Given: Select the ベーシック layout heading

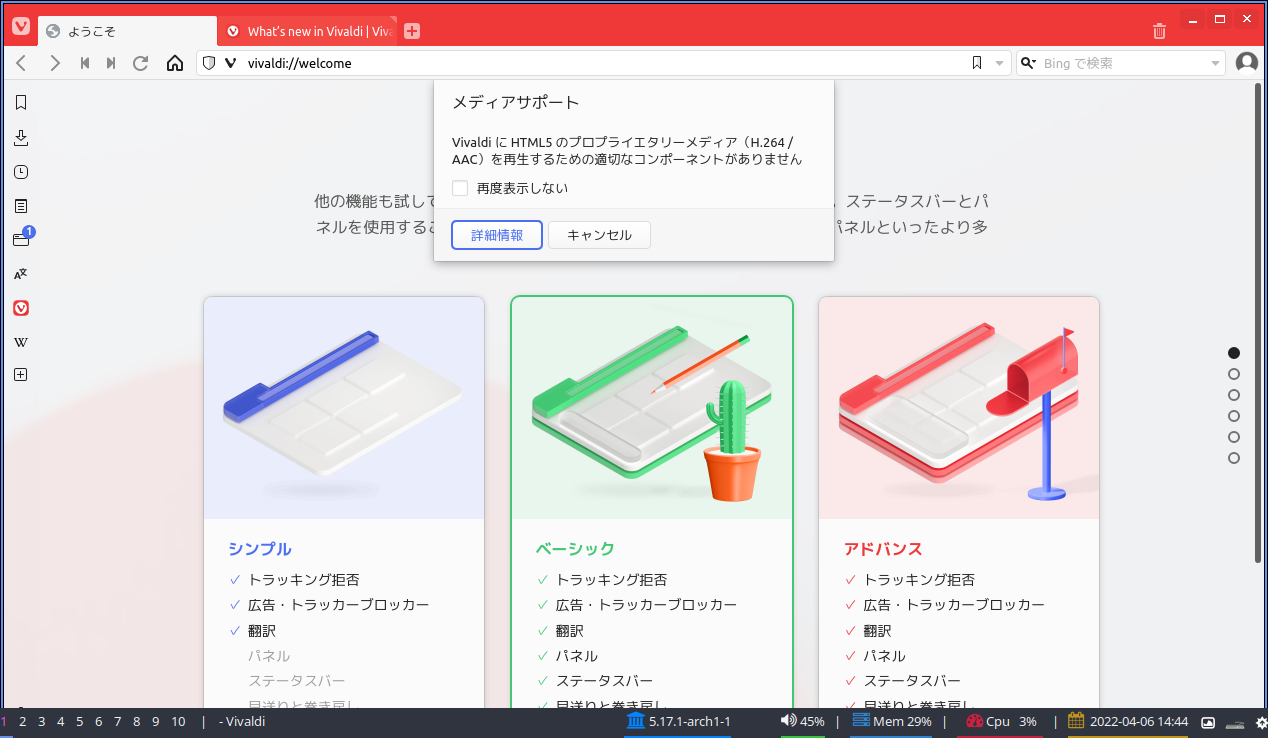Looking at the screenshot, I should point(575,549).
